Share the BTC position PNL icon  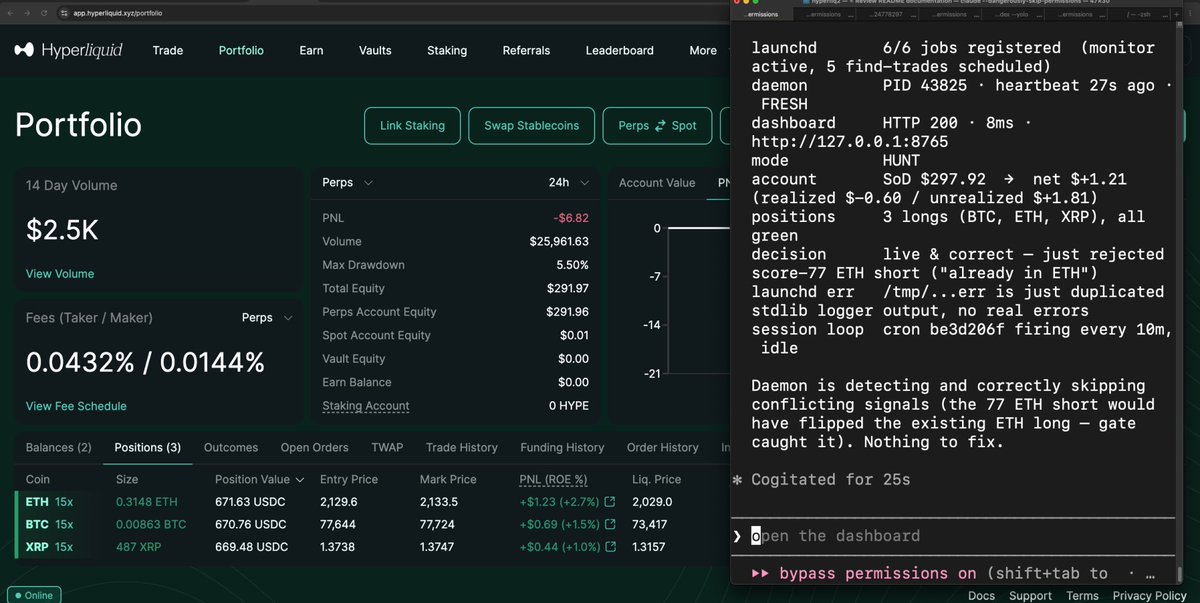tap(611, 525)
